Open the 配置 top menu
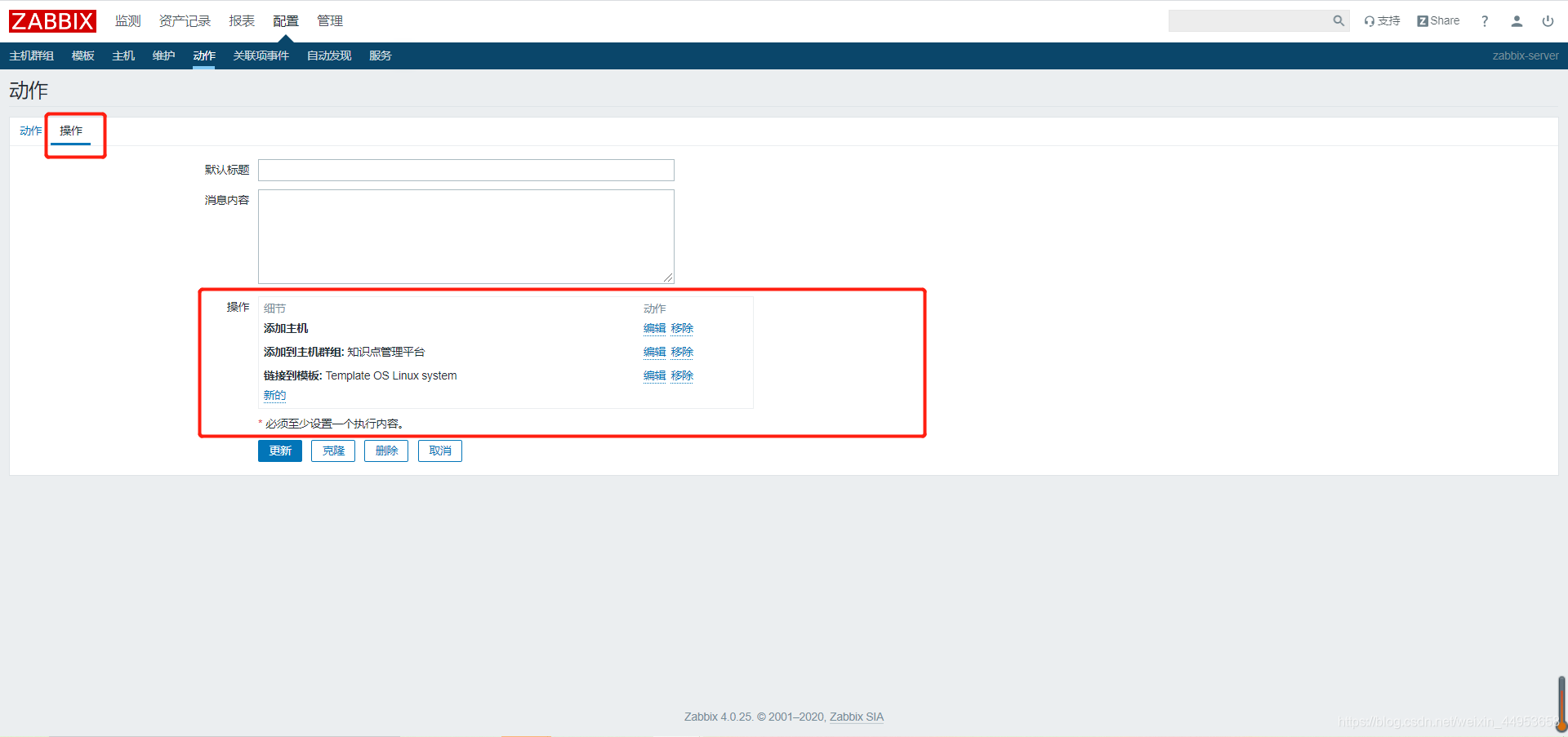Viewport: 1568px width, 737px height. point(286,21)
